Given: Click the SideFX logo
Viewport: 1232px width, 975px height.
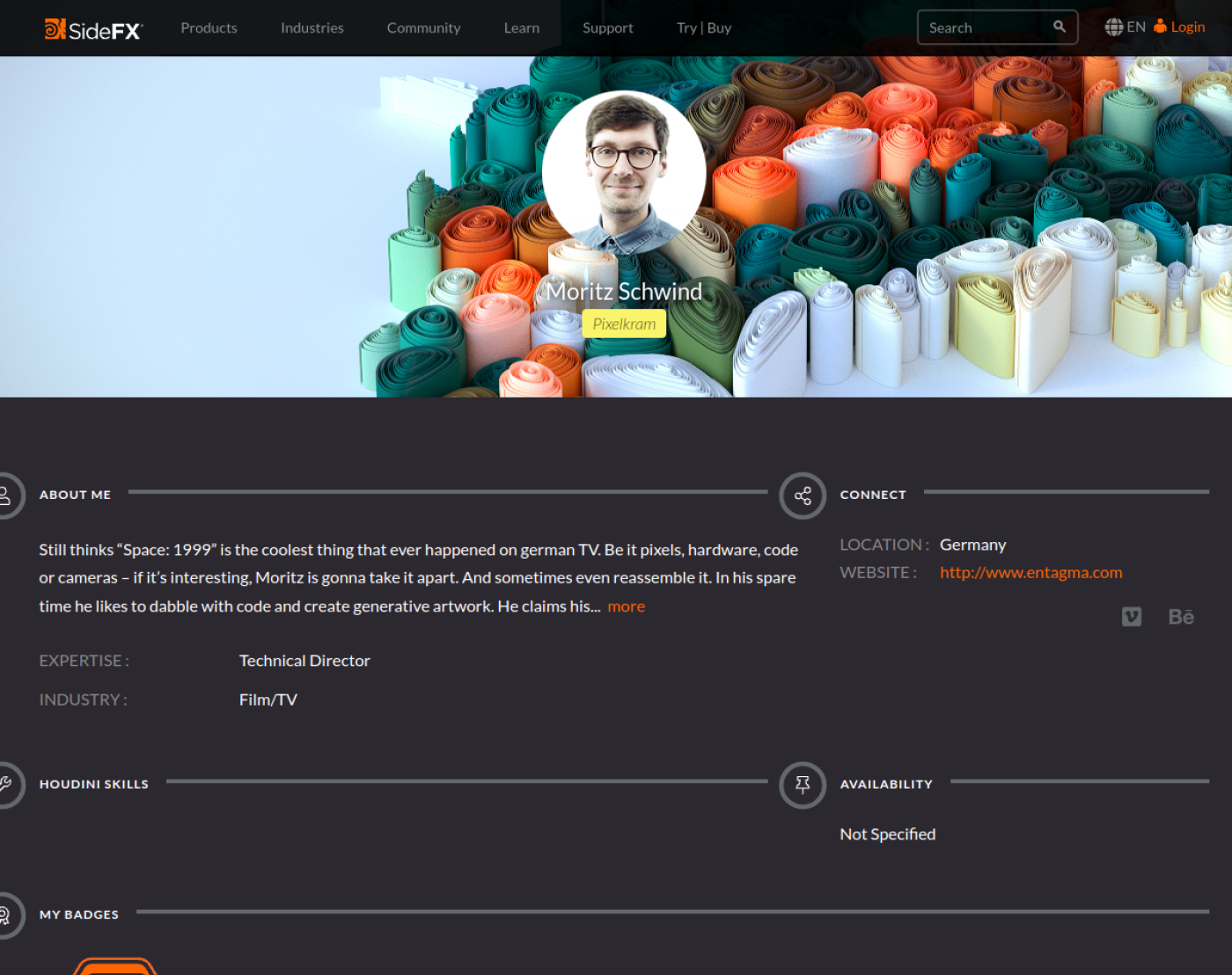Looking at the screenshot, I should pos(93,29).
